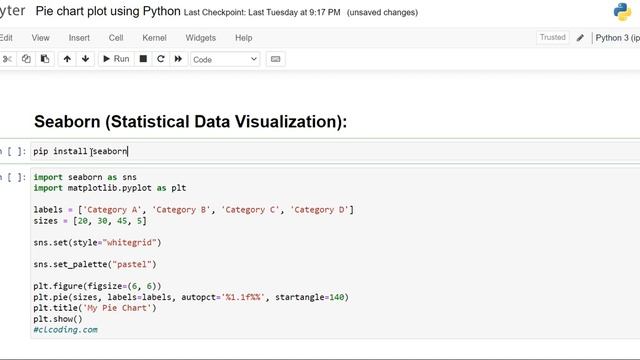Click the 'sizes = [20, 30, 45, 5]' line
Image resolution: width=640 pixels, height=360 pixels.
90,221
